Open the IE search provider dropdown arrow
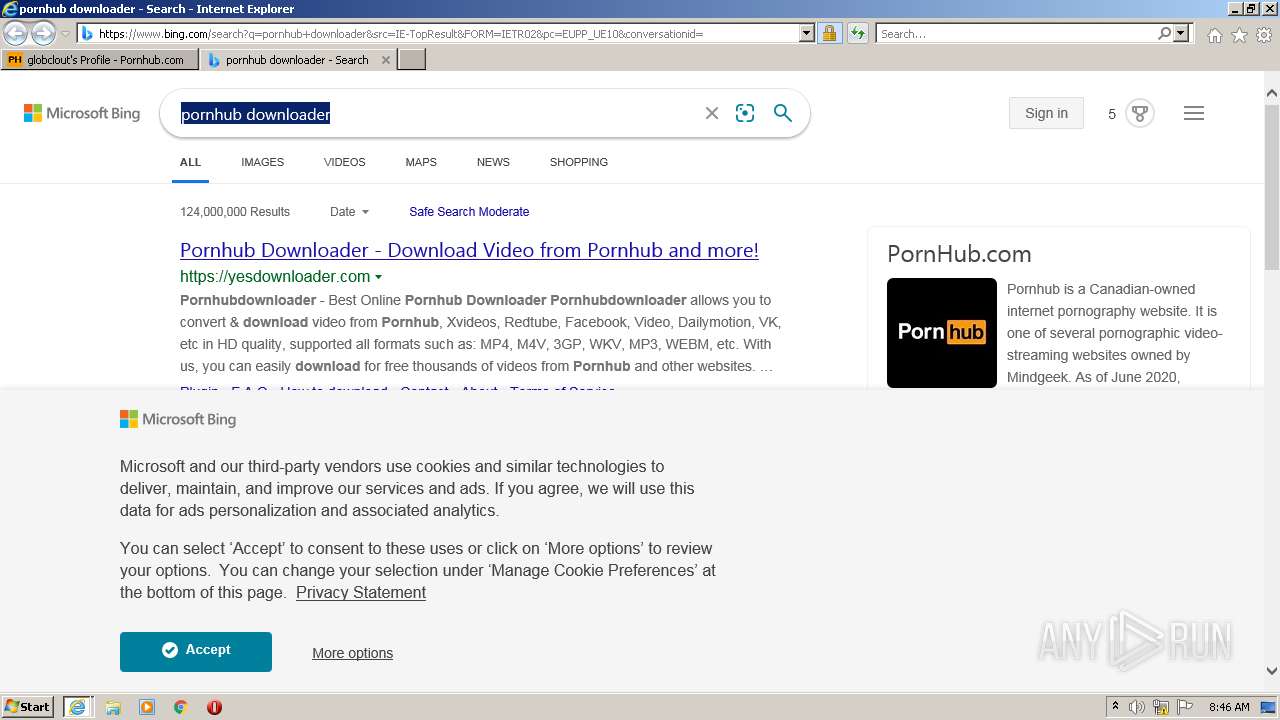 [1181, 33]
